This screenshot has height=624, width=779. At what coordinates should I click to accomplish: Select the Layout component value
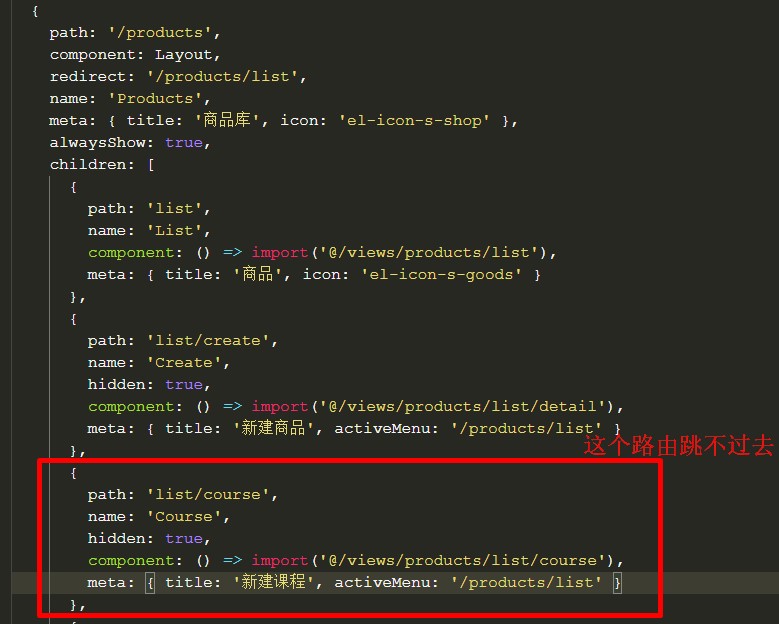184,55
